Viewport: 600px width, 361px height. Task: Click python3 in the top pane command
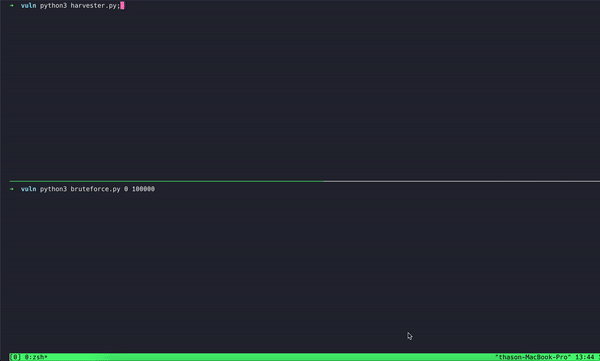53,6
